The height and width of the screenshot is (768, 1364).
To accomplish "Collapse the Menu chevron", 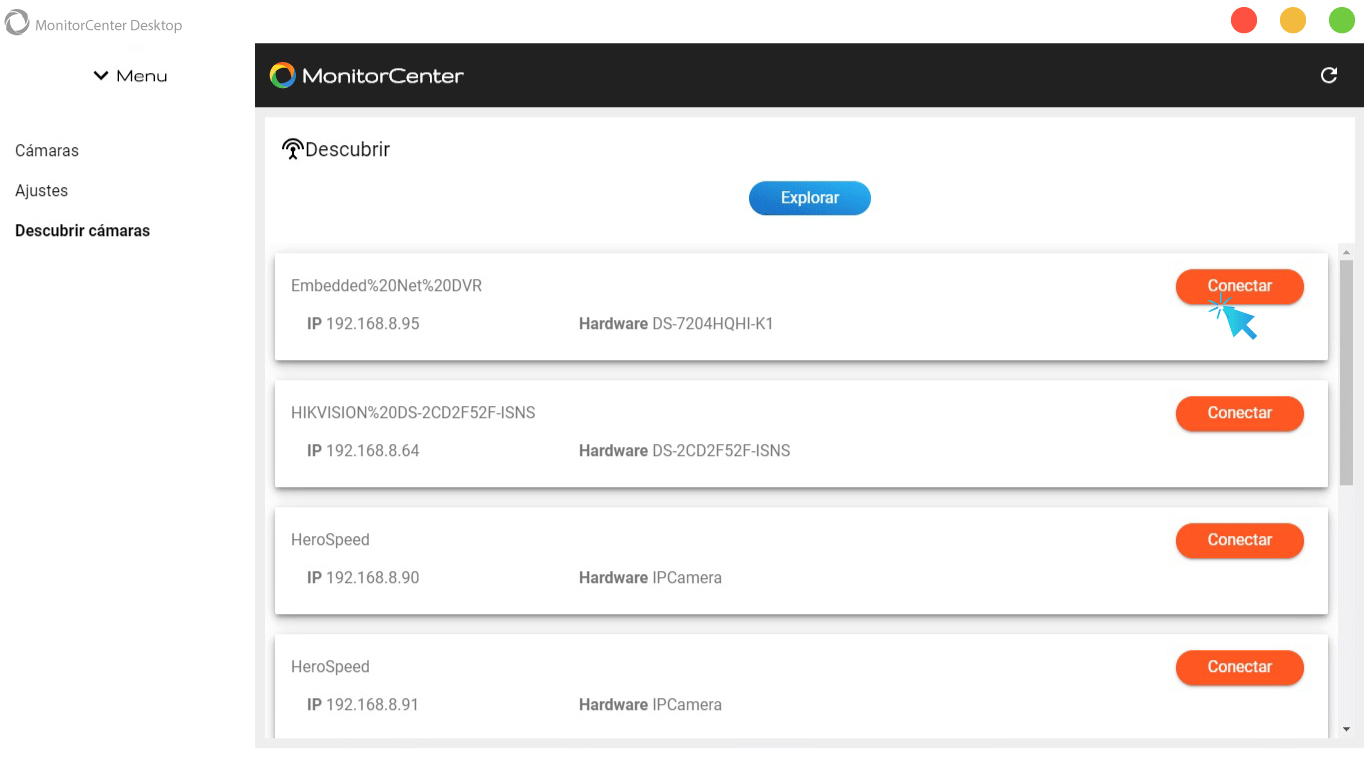I will (101, 75).
